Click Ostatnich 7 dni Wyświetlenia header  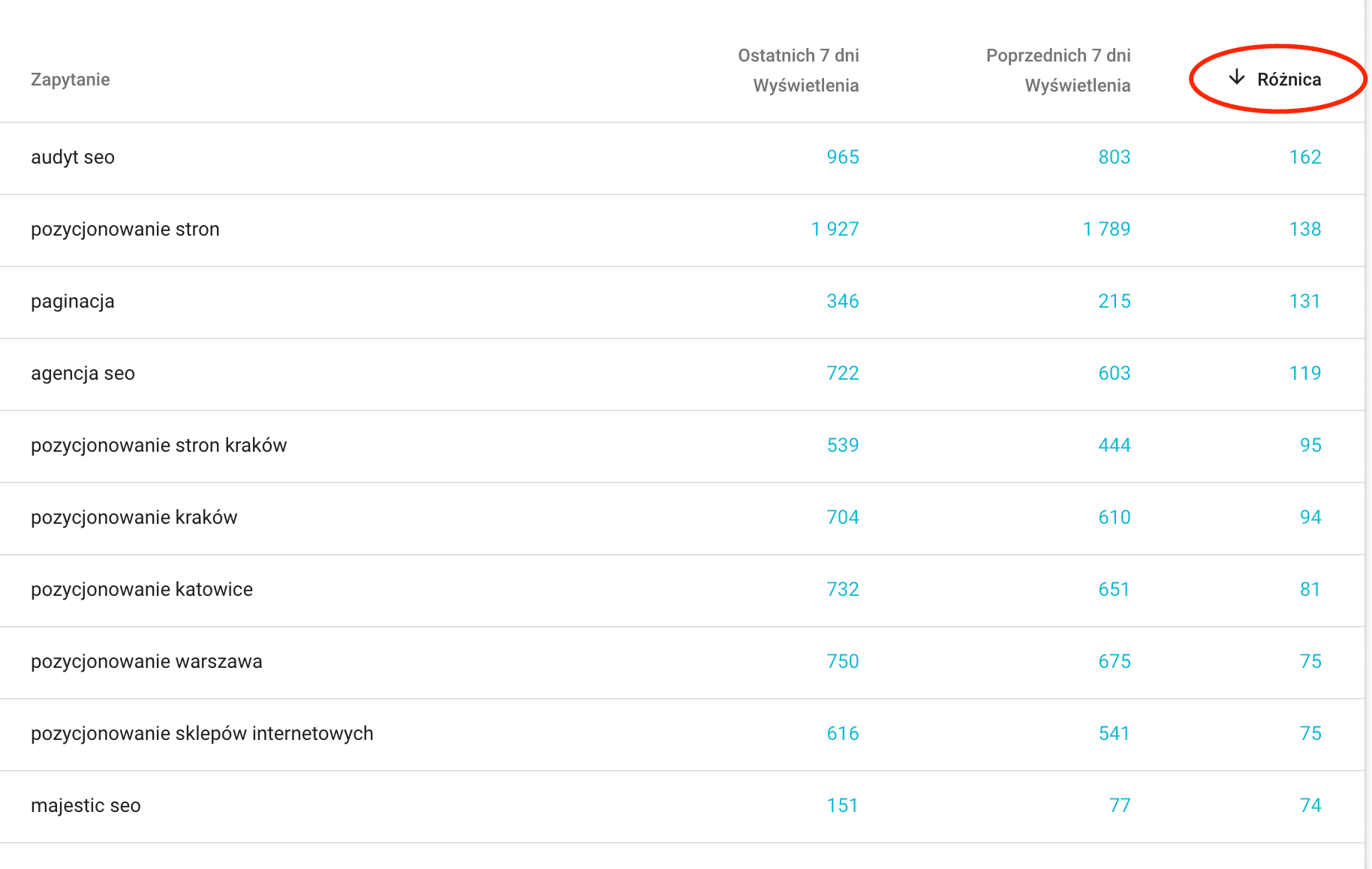pos(799,71)
